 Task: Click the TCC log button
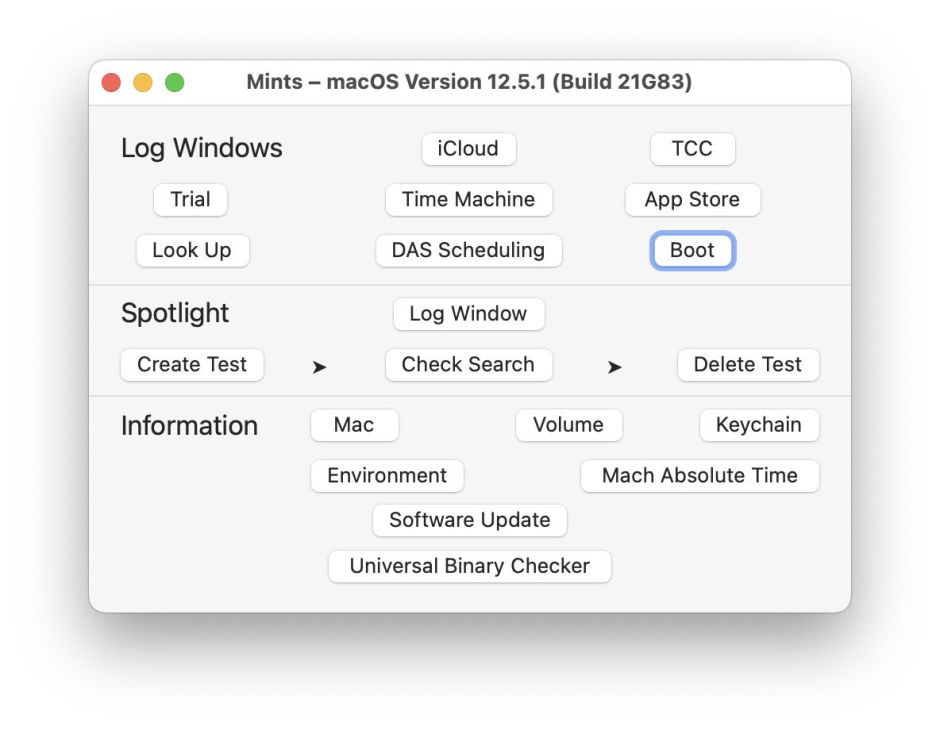coord(692,149)
